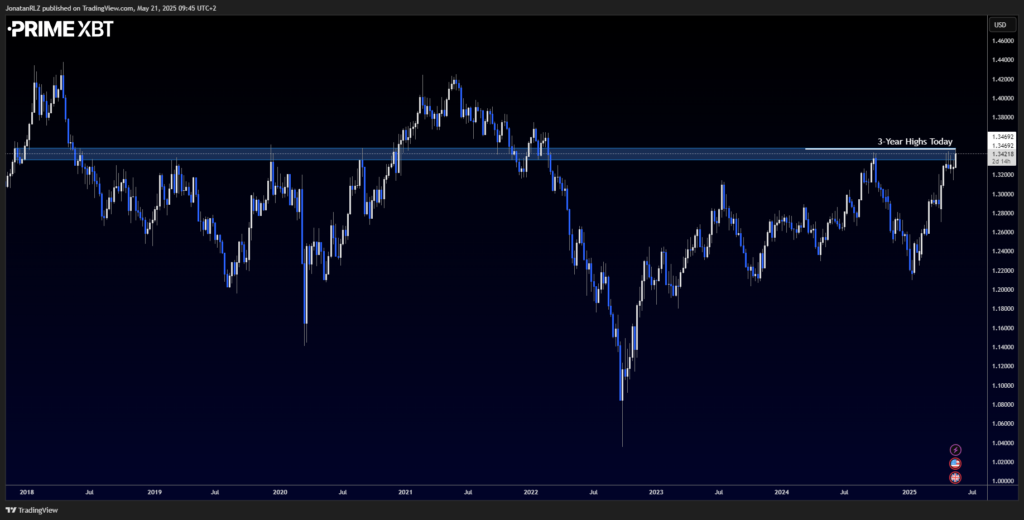Screen dimensions: 1024x520
Task: Click the 2025 label on time axis
Action: click(907, 491)
